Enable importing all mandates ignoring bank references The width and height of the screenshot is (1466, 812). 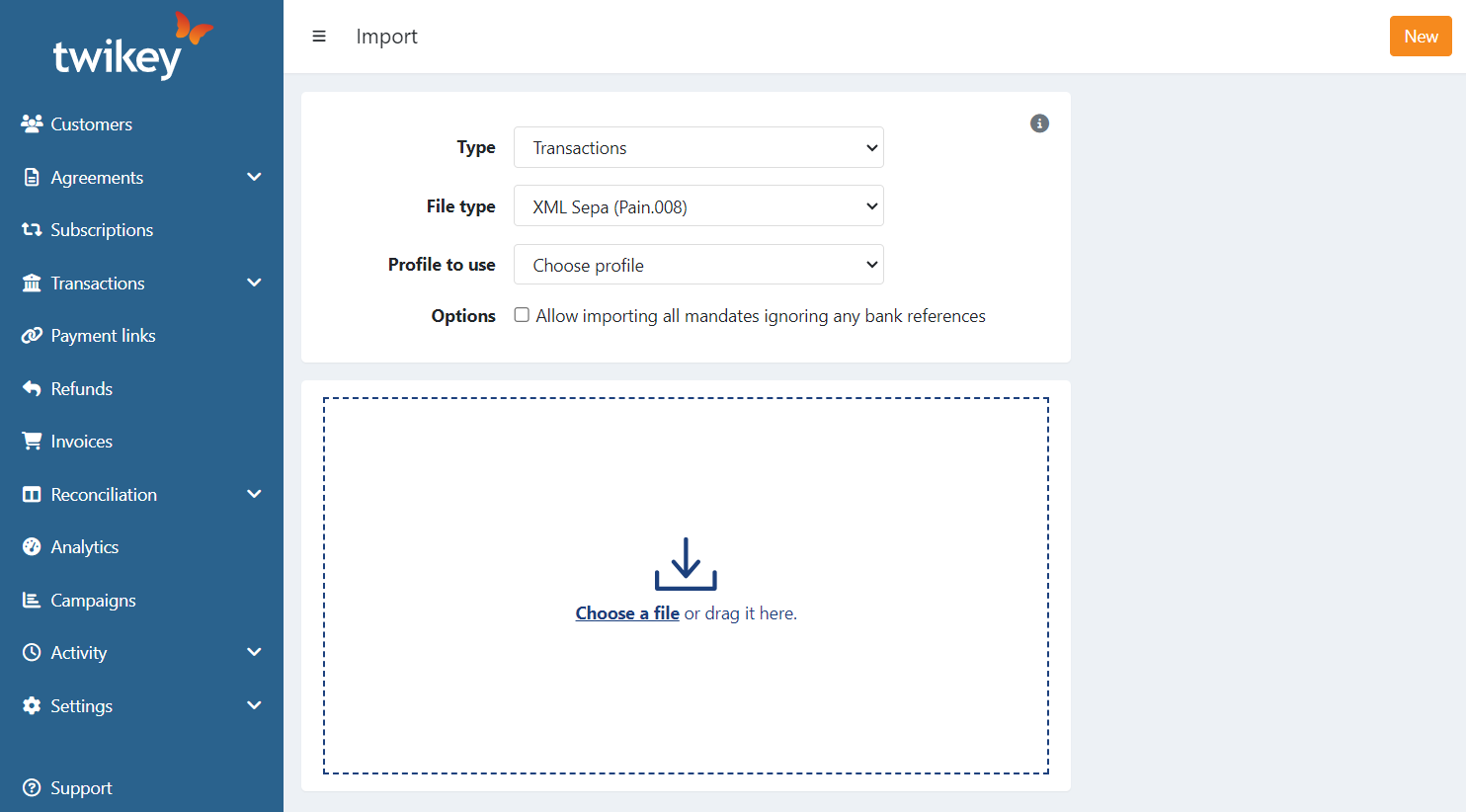[x=522, y=315]
